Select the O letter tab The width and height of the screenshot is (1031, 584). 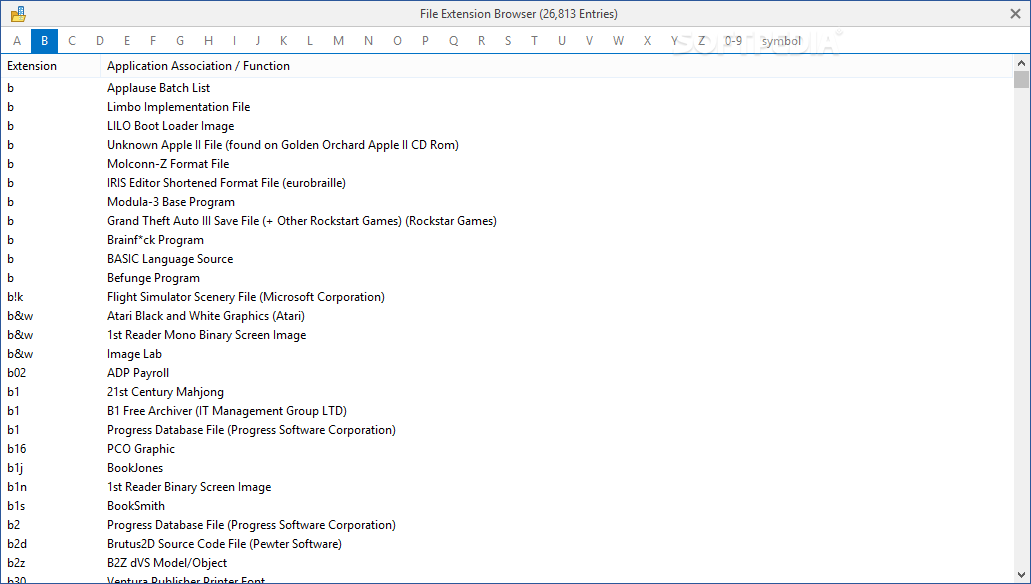click(x=397, y=41)
